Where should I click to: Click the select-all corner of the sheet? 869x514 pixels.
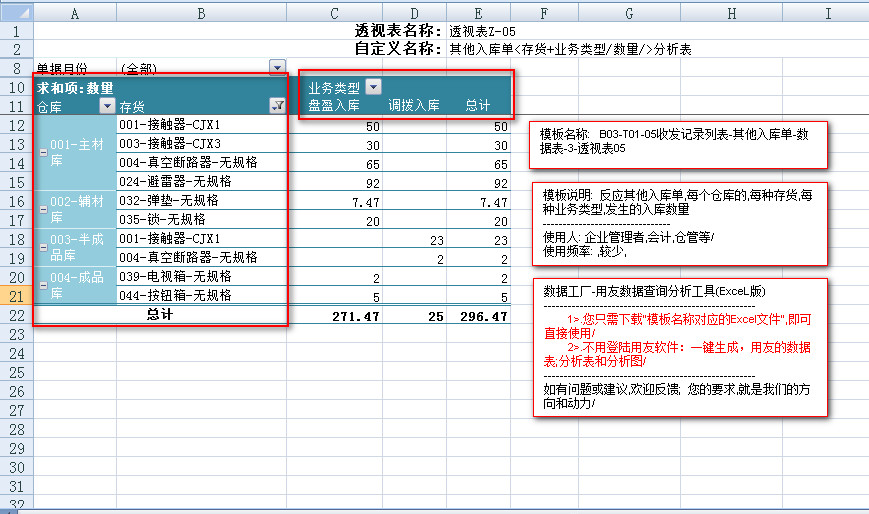pos(16,11)
